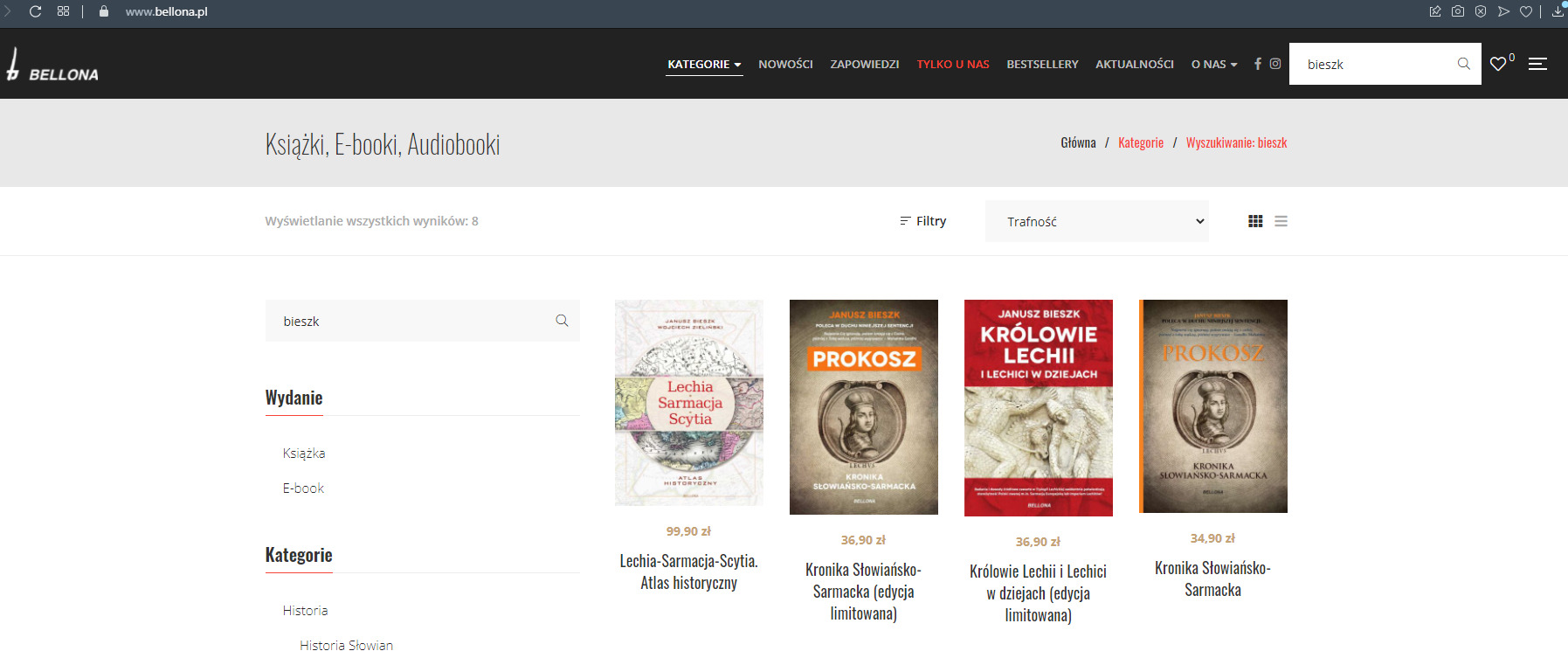This screenshot has width=1568, height=658.
Task: Take a snapshot with the camera icon
Action: (1458, 11)
